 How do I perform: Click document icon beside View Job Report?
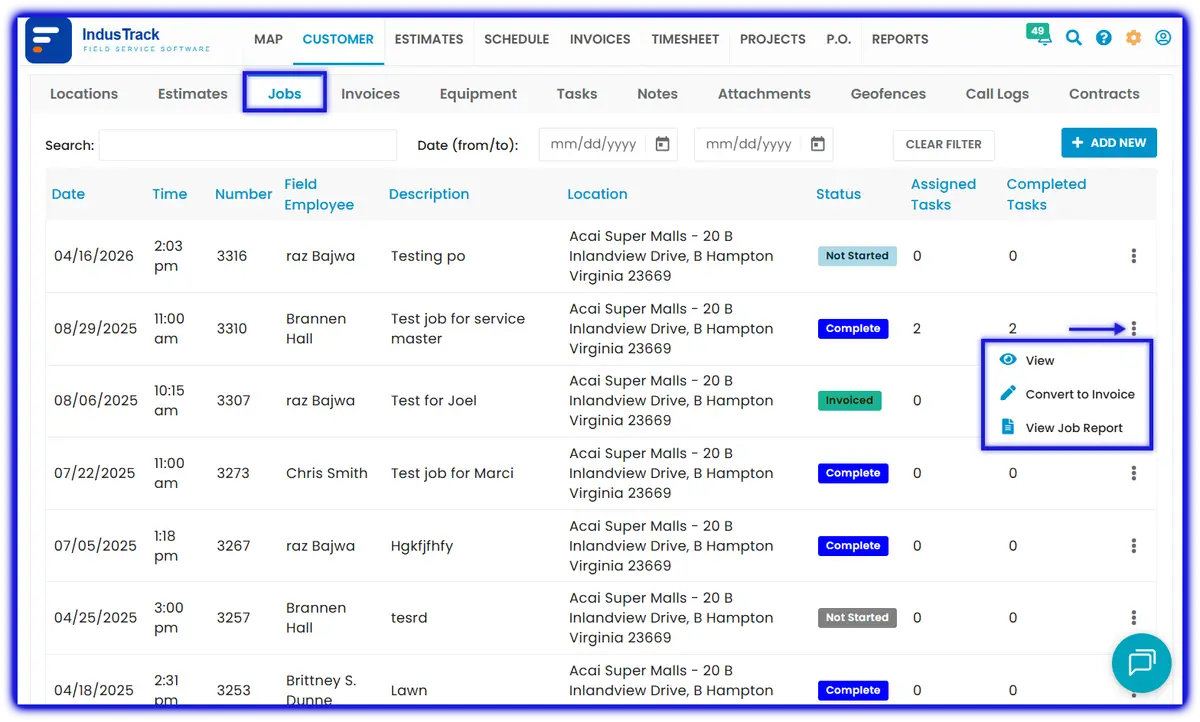pos(1008,427)
